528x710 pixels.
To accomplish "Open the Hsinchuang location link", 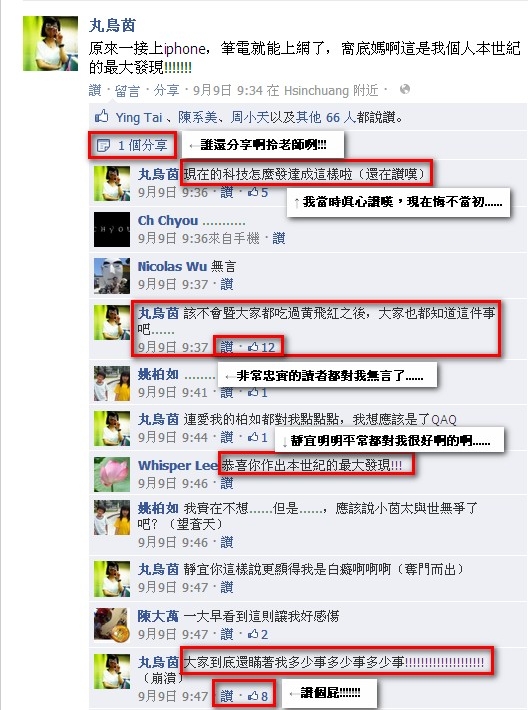I will coord(316,90).
